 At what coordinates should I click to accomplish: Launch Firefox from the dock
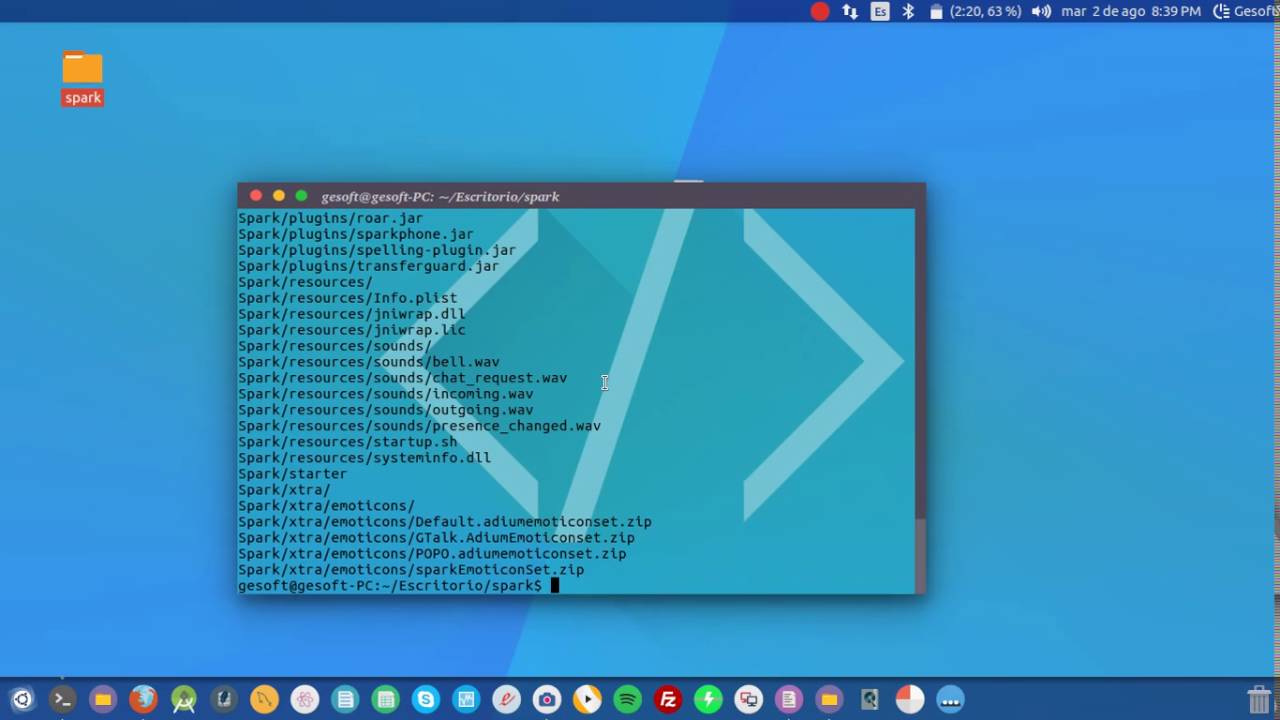click(x=143, y=700)
